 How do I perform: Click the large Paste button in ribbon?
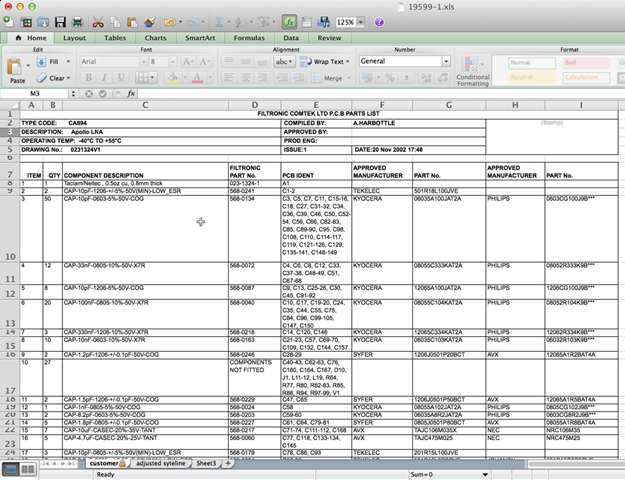pos(15,70)
